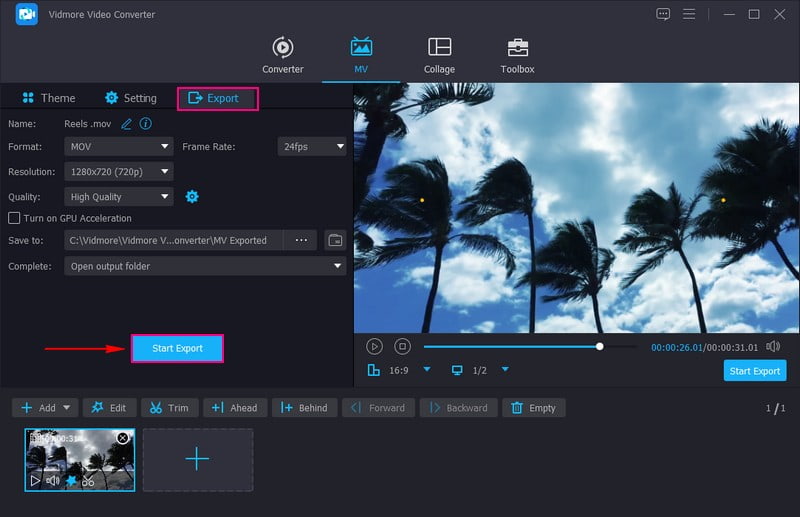
Task: Expand the Format MOV dropdown
Action: pyautogui.click(x=119, y=146)
